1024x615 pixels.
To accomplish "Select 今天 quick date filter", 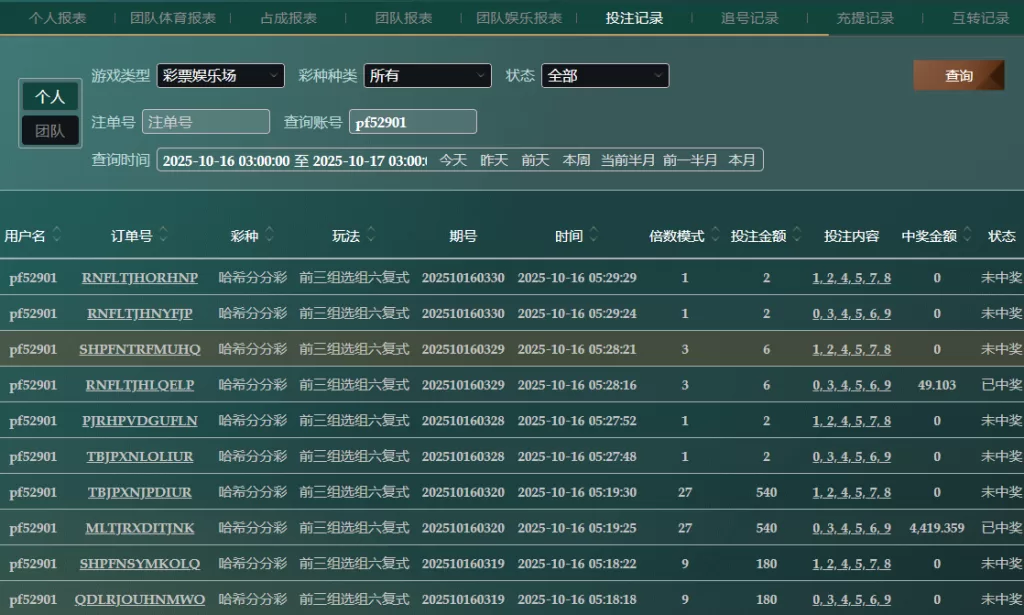I will (x=453, y=160).
